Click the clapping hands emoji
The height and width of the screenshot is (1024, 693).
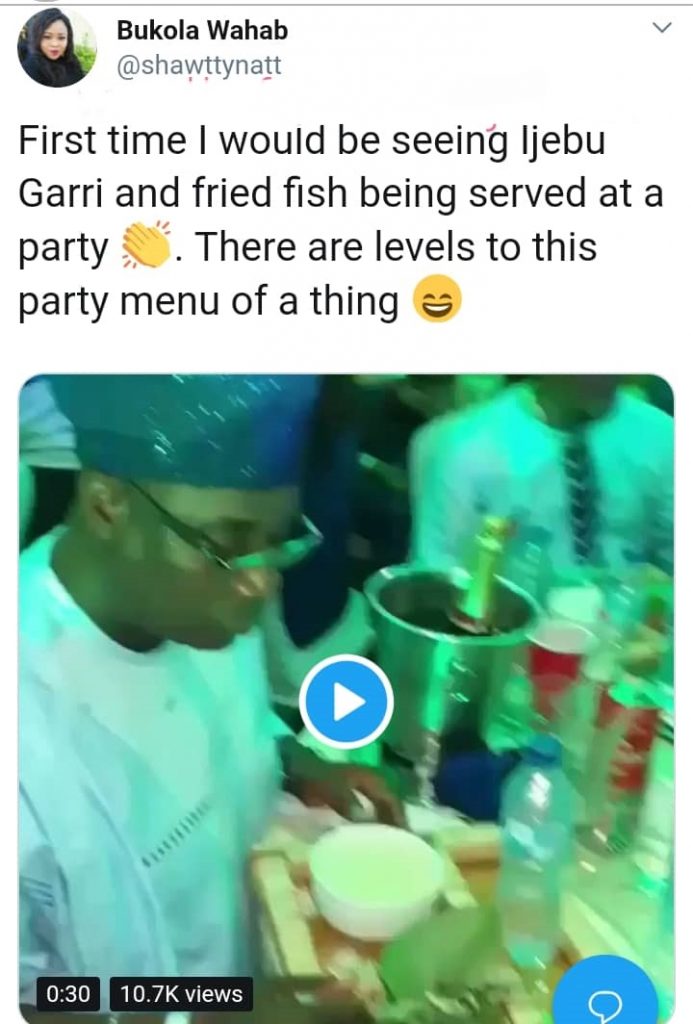tap(147, 247)
